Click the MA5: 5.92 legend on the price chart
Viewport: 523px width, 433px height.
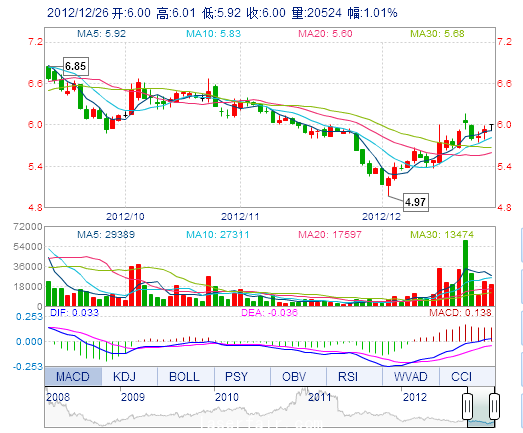(101, 34)
